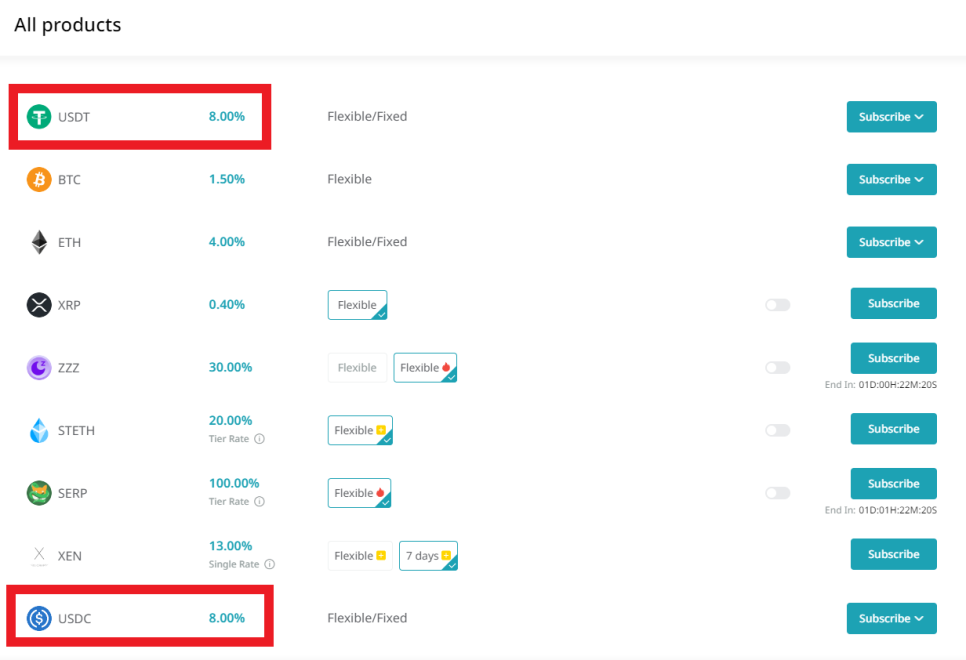Select the XRP Flexible term option
Screen dimensions: 966x660
pyautogui.click(x=357, y=305)
